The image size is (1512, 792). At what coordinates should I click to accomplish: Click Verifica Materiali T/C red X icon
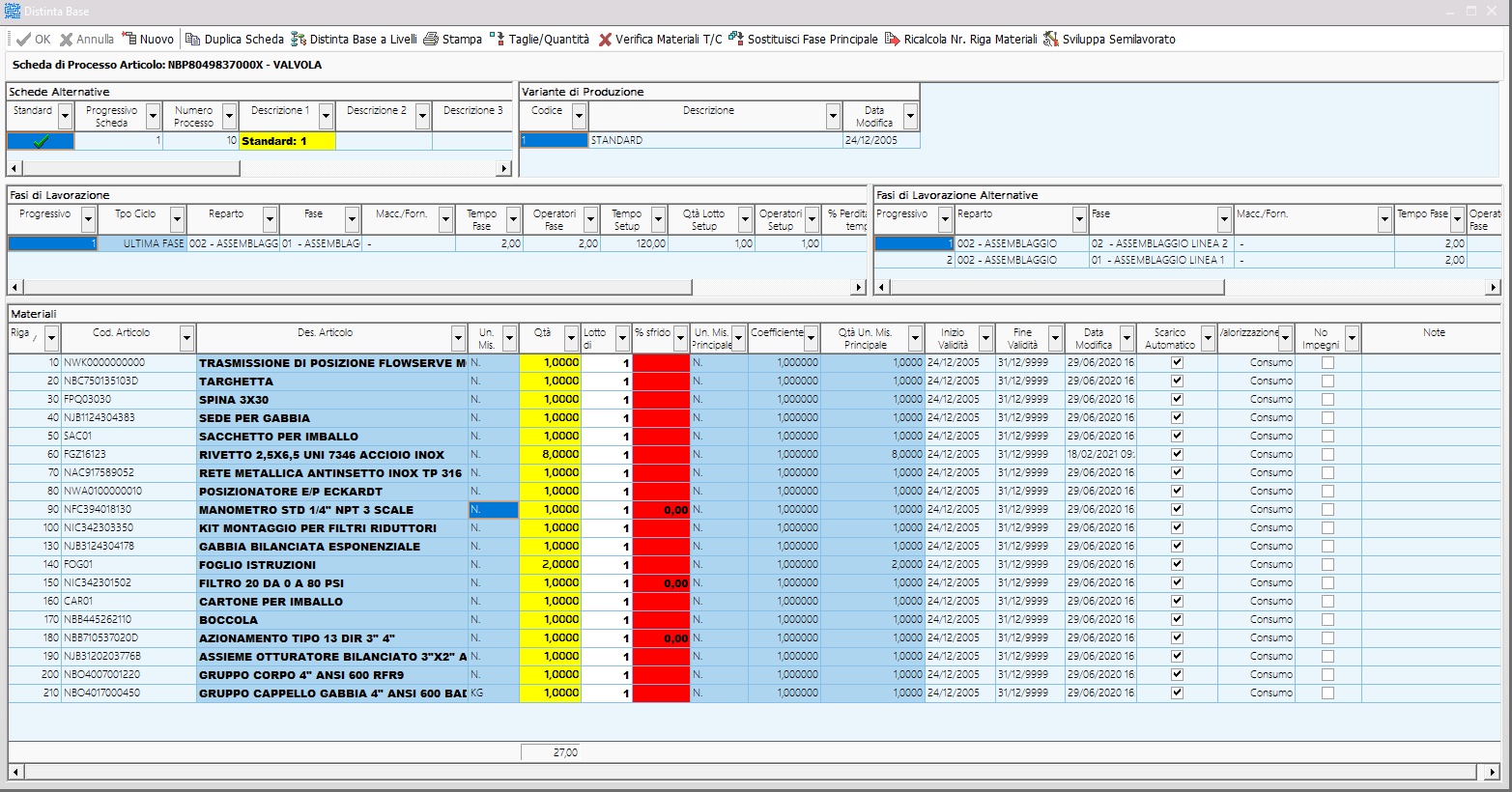click(605, 40)
